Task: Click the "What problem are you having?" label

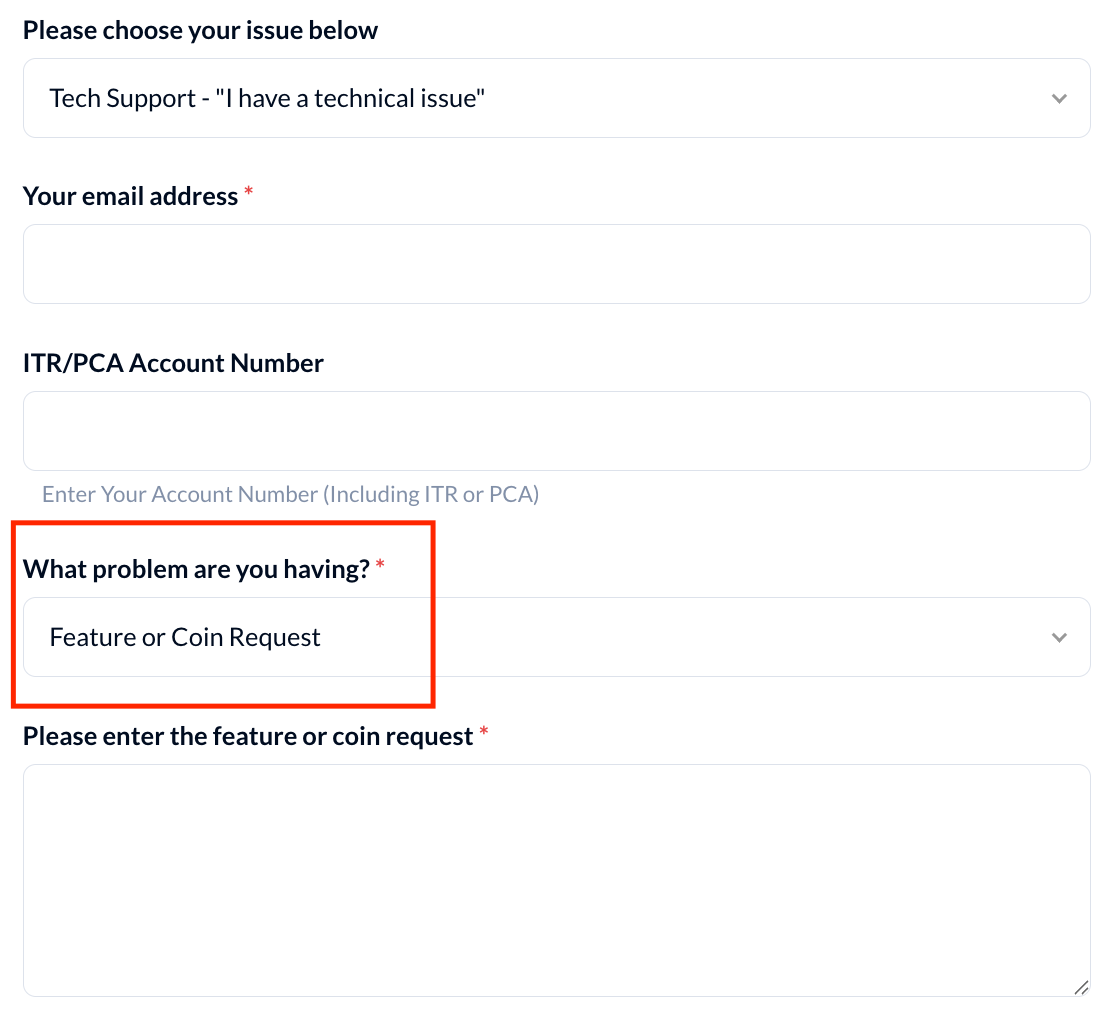Action: coord(196,570)
